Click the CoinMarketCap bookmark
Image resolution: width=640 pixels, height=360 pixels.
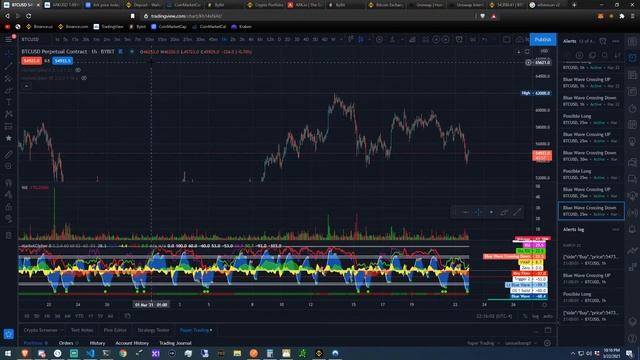(169, 27)
